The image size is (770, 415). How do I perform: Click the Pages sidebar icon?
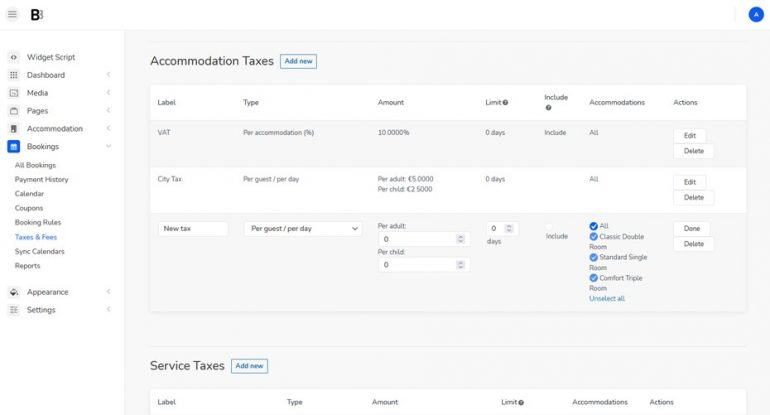[14, 111]
